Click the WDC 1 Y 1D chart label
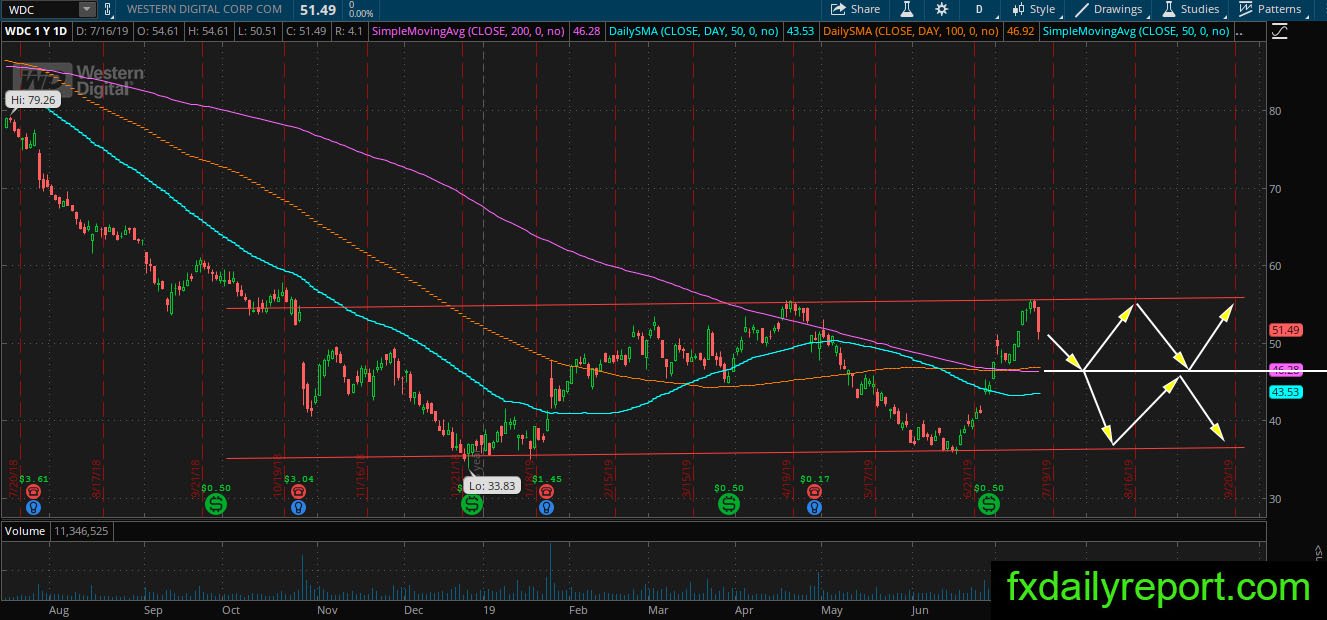 [37, 31]
